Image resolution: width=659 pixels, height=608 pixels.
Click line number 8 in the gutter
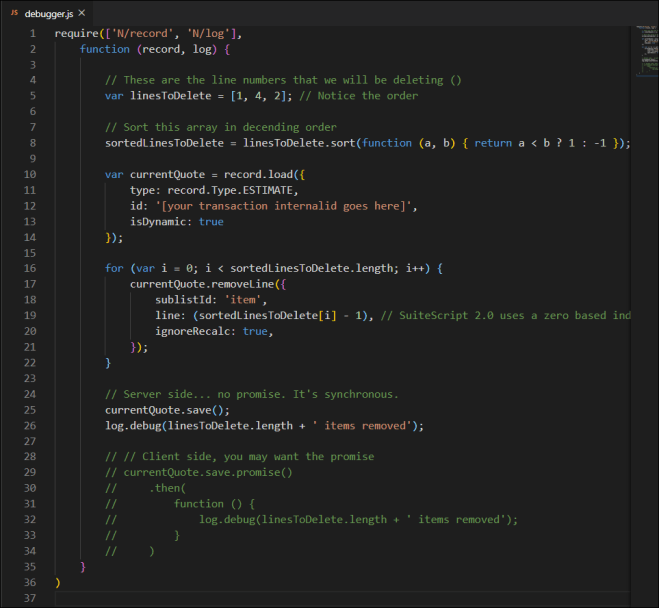pos(33,143)
